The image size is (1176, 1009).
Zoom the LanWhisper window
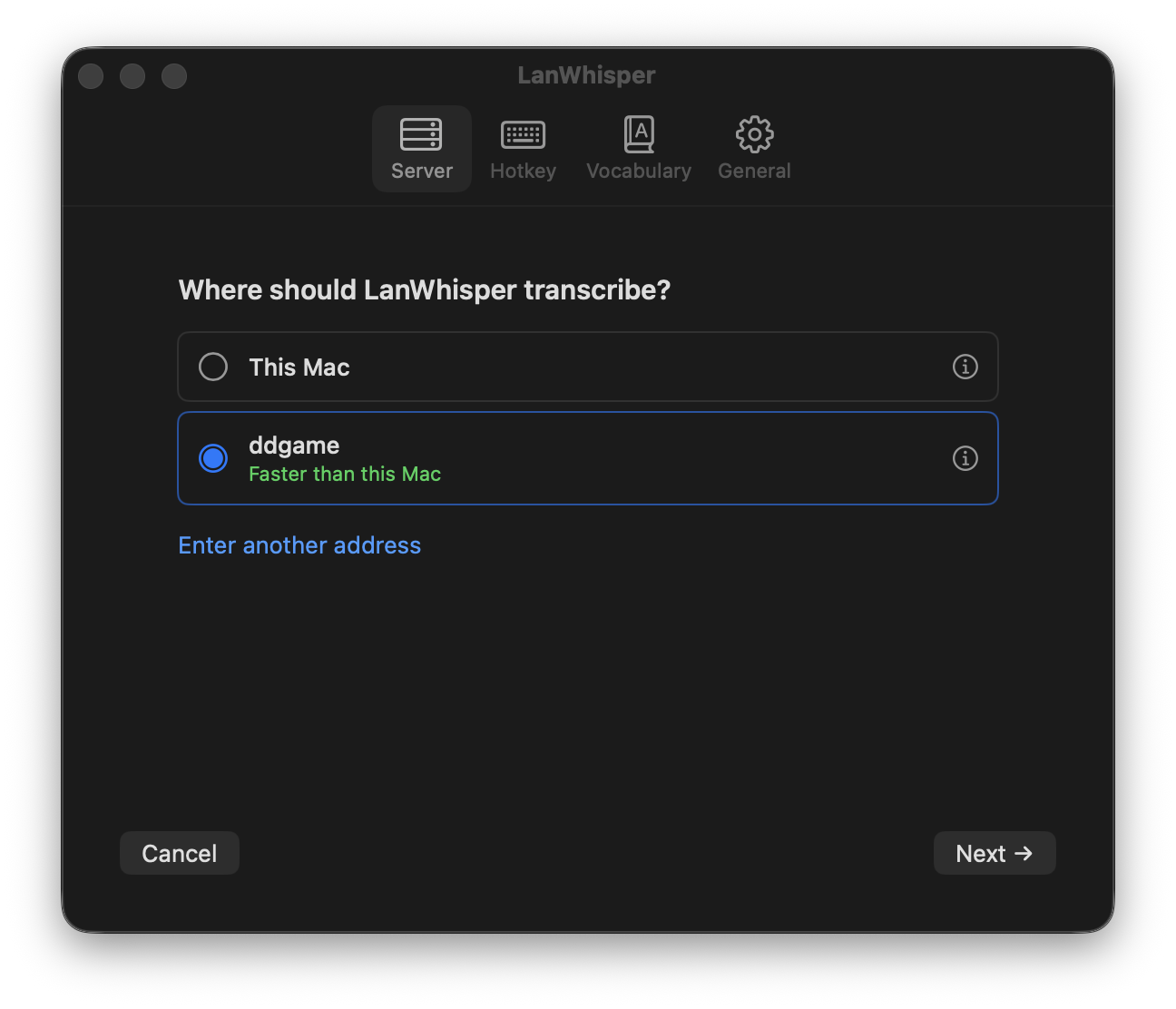coord(174,76)
